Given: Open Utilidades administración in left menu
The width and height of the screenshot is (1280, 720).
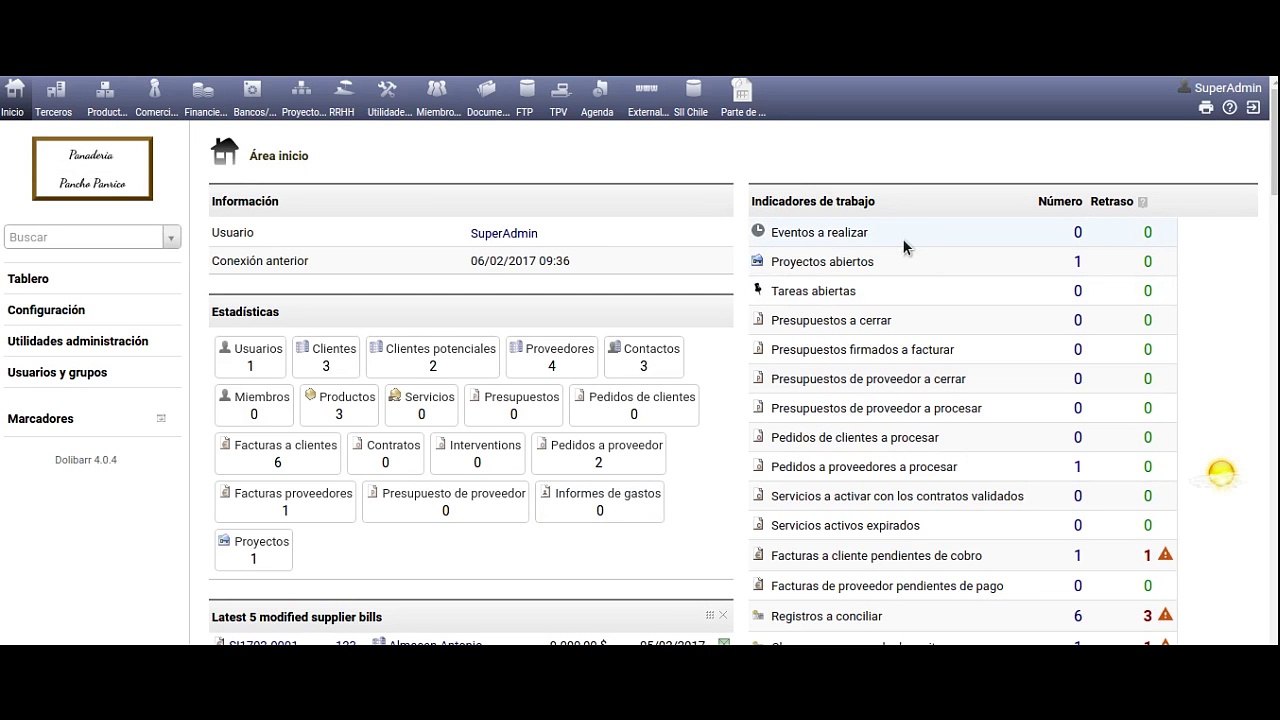Looking at the screenshot, I should click(78, 341).
